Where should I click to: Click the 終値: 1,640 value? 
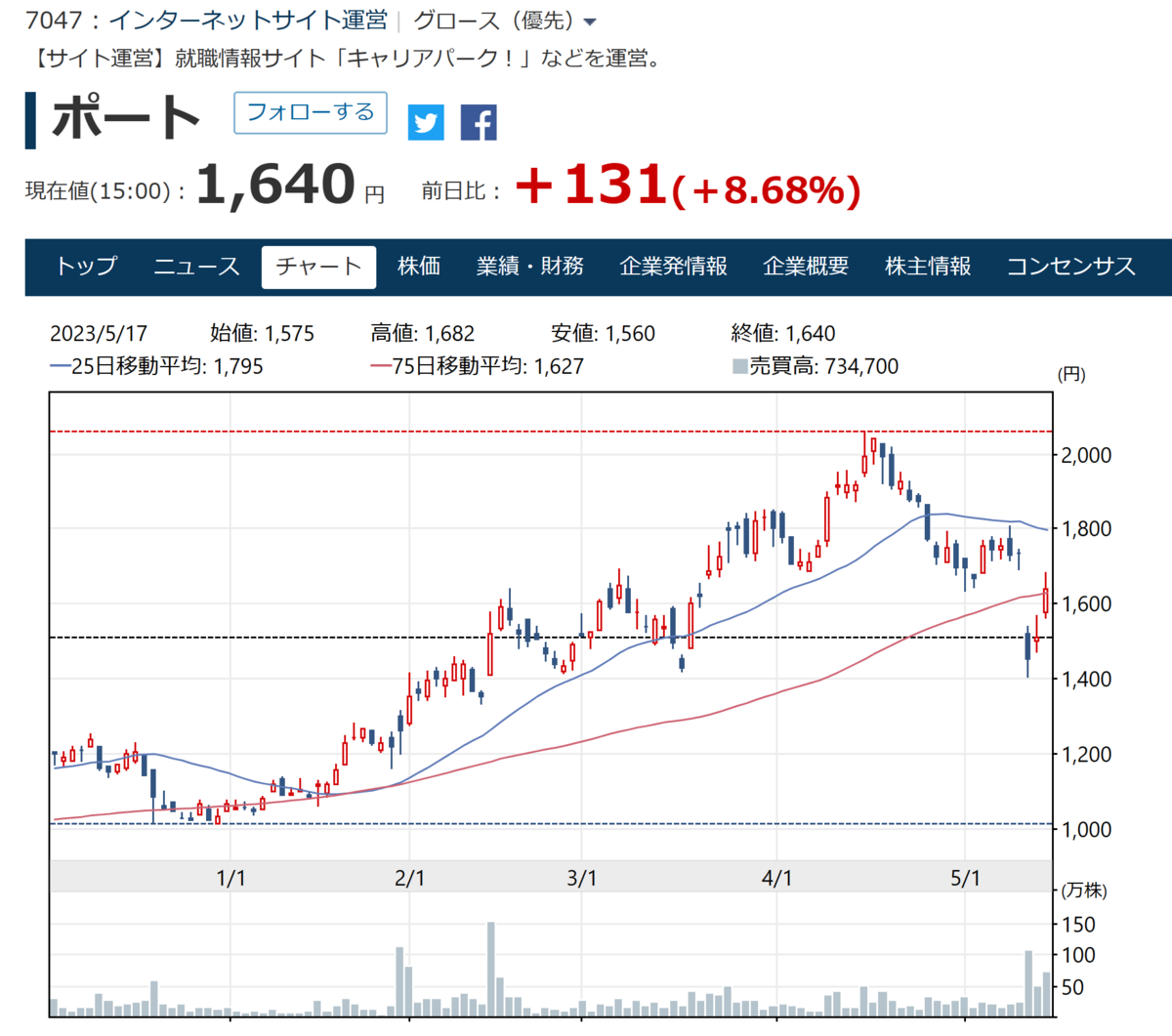783,333
